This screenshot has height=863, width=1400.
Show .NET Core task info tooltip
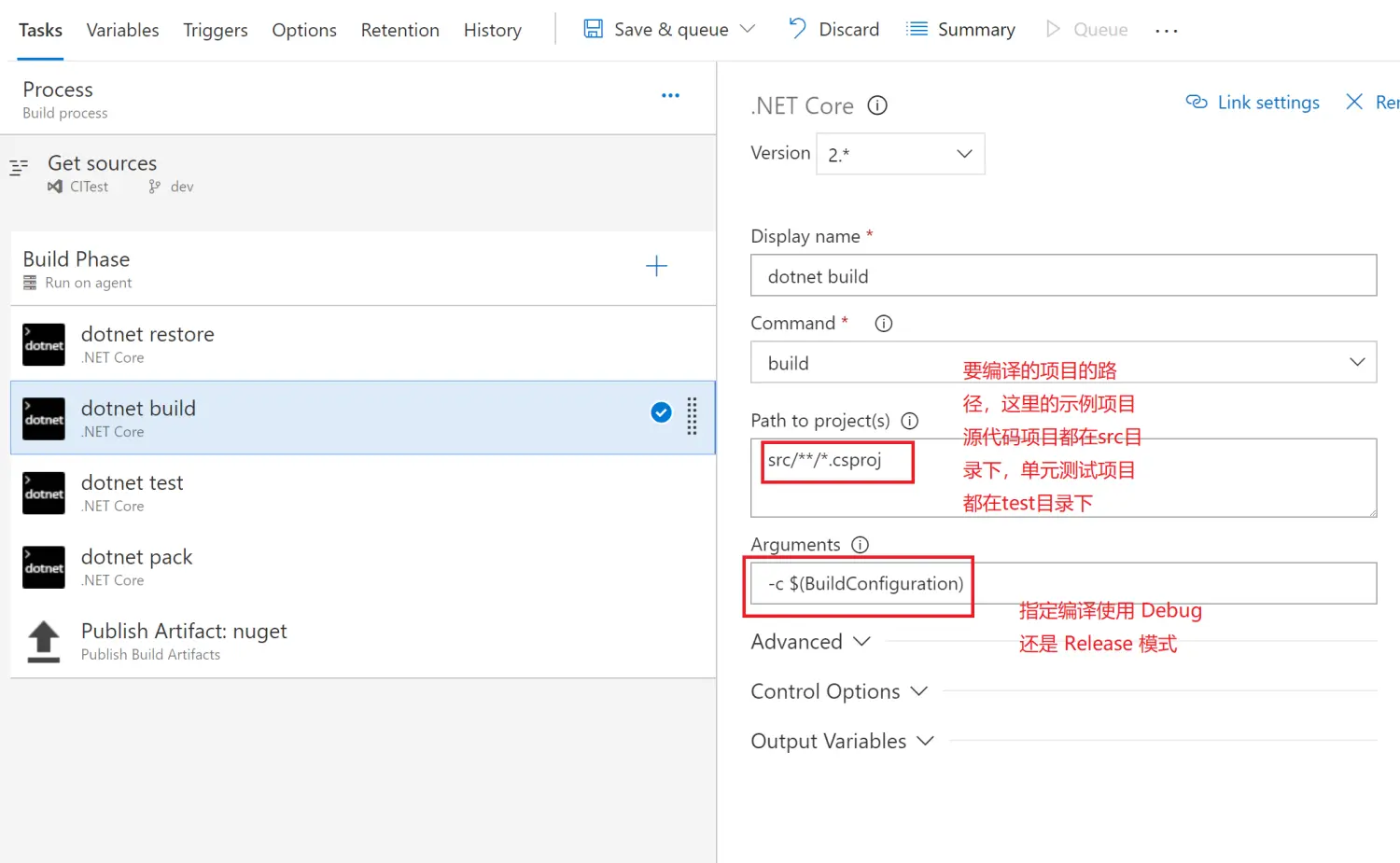point(877,105)
